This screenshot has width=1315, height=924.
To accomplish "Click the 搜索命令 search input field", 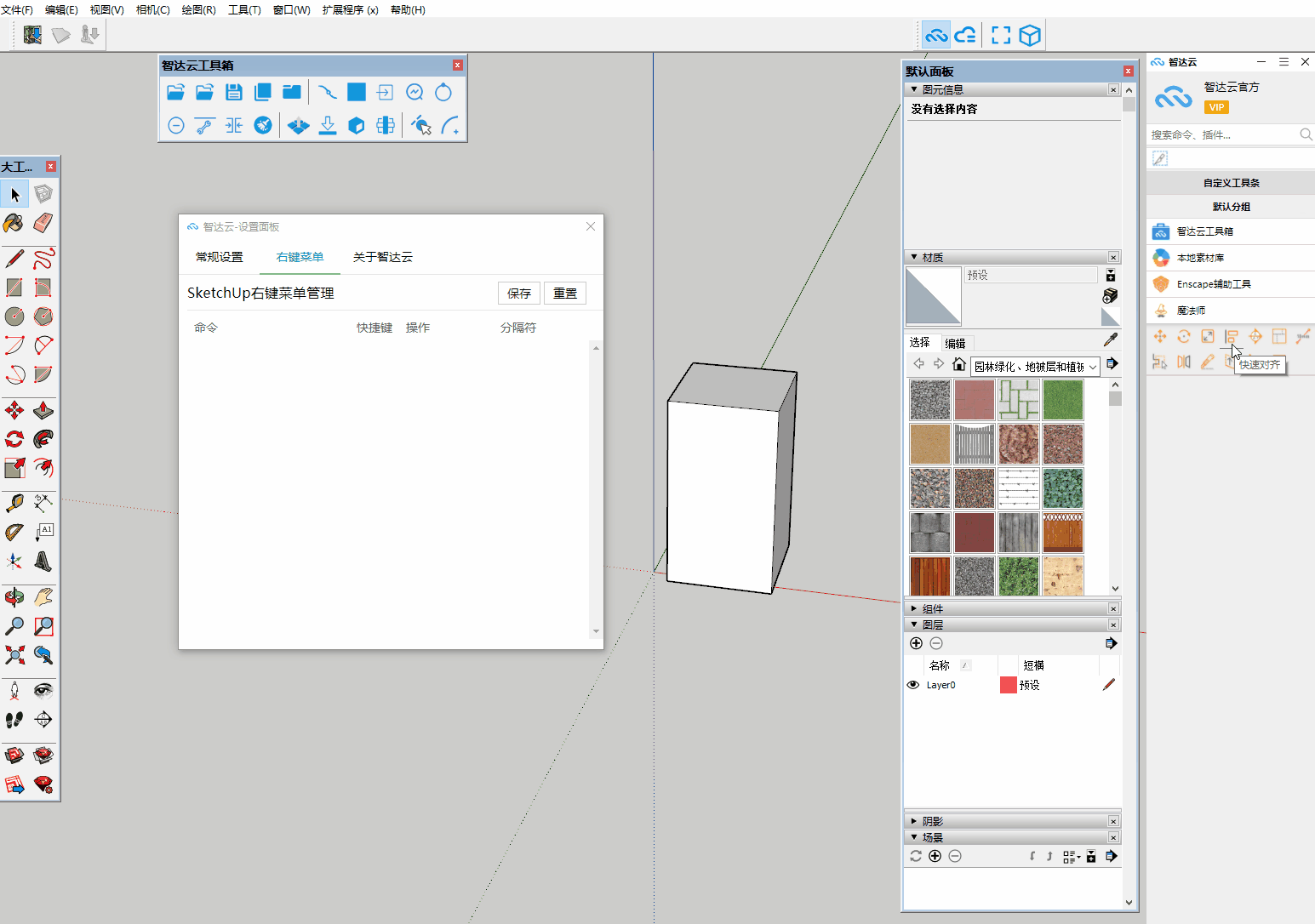I will (x=1222, y=134).
